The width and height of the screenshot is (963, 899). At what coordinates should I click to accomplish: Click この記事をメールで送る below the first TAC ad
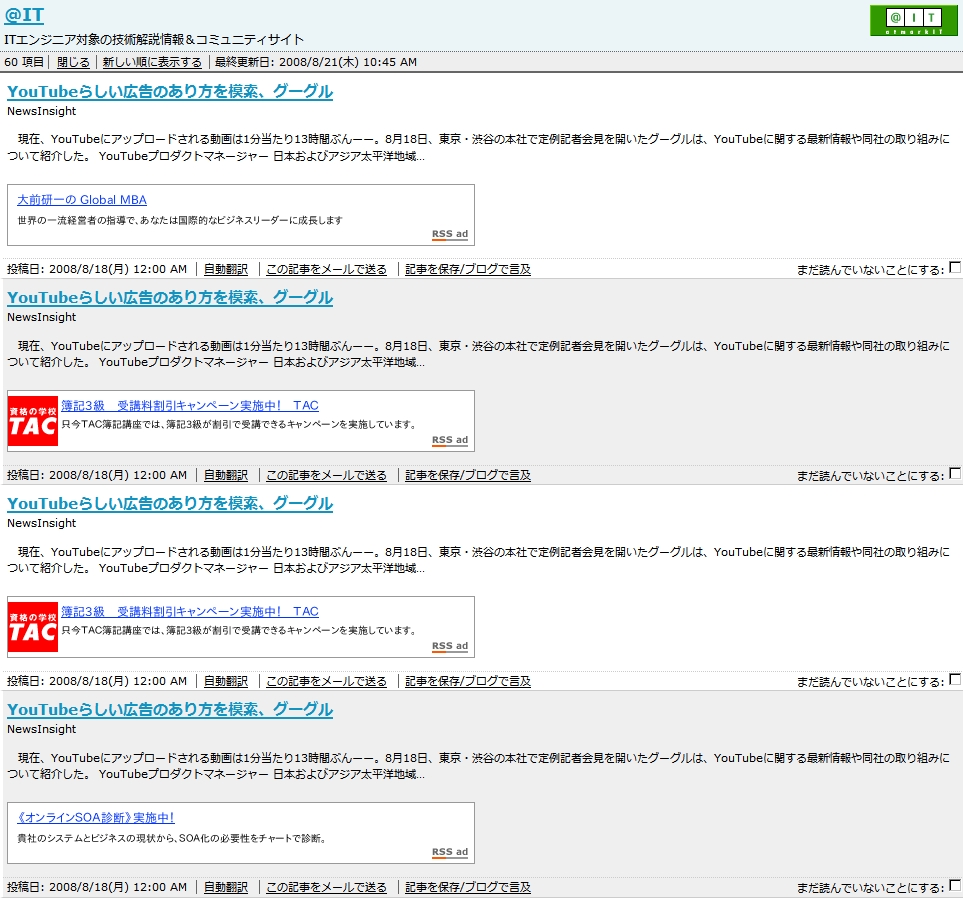[x=327, y=475]
